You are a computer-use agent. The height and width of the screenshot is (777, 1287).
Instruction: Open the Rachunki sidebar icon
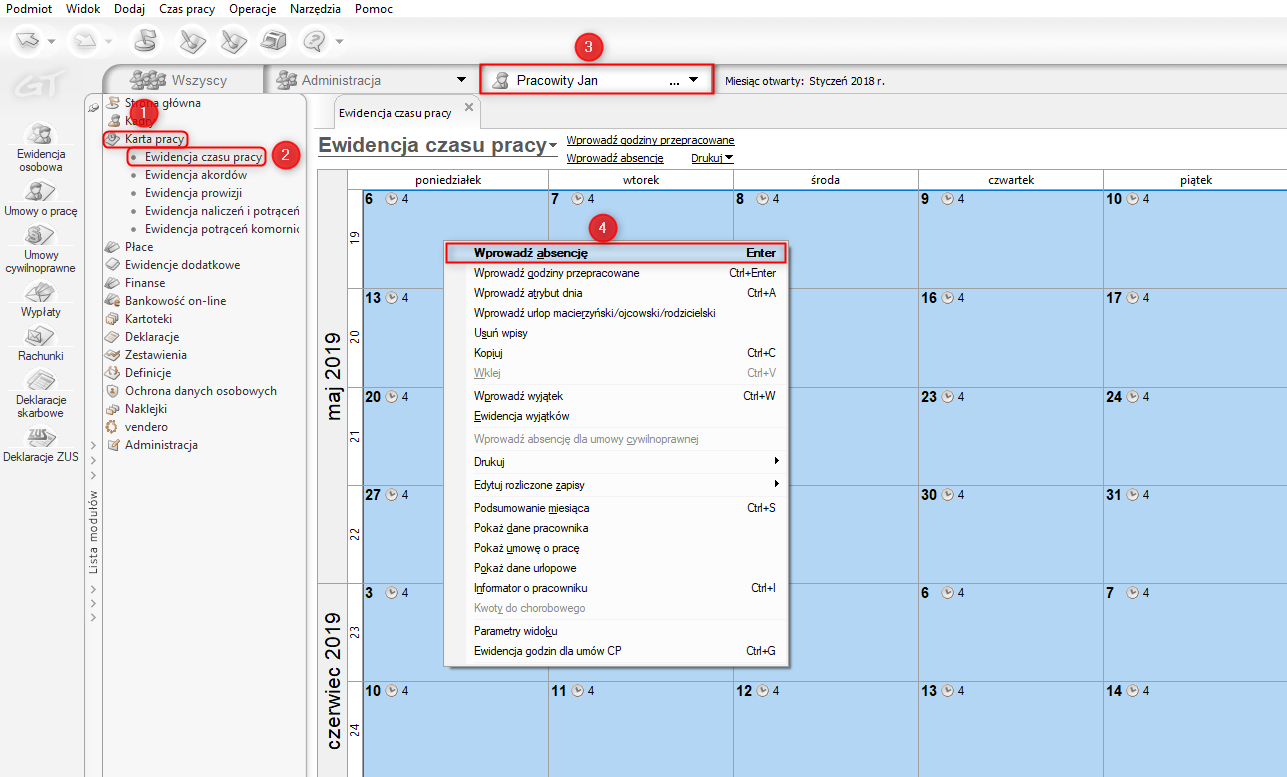(41, 336)
